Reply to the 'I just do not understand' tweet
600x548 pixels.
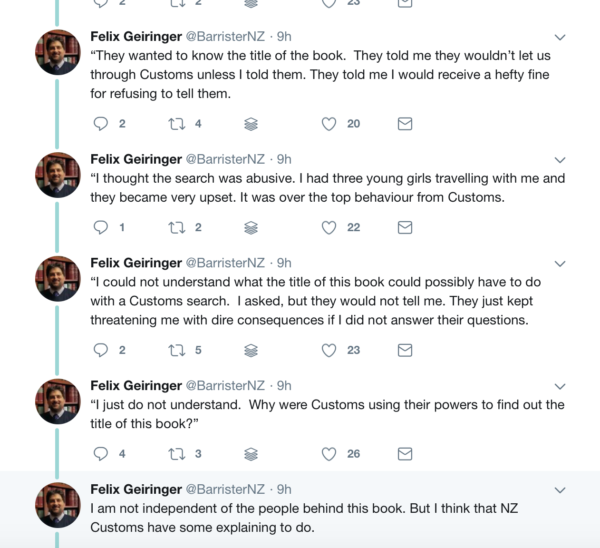(100, 454)
